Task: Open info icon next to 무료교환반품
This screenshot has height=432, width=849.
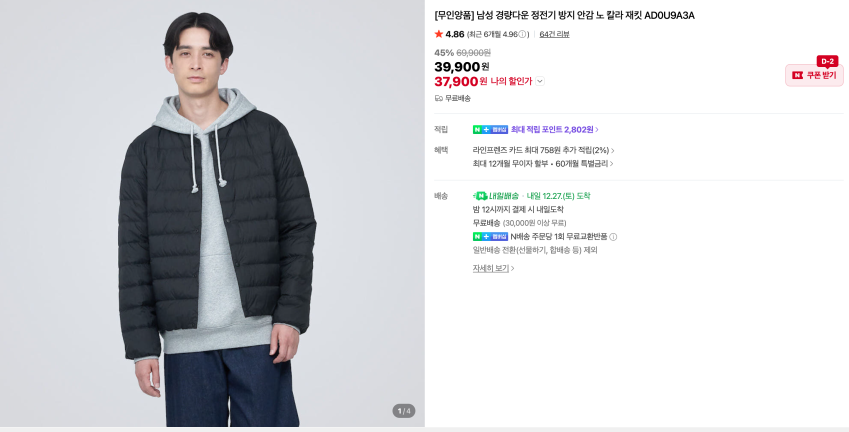Action: [614, 237]
